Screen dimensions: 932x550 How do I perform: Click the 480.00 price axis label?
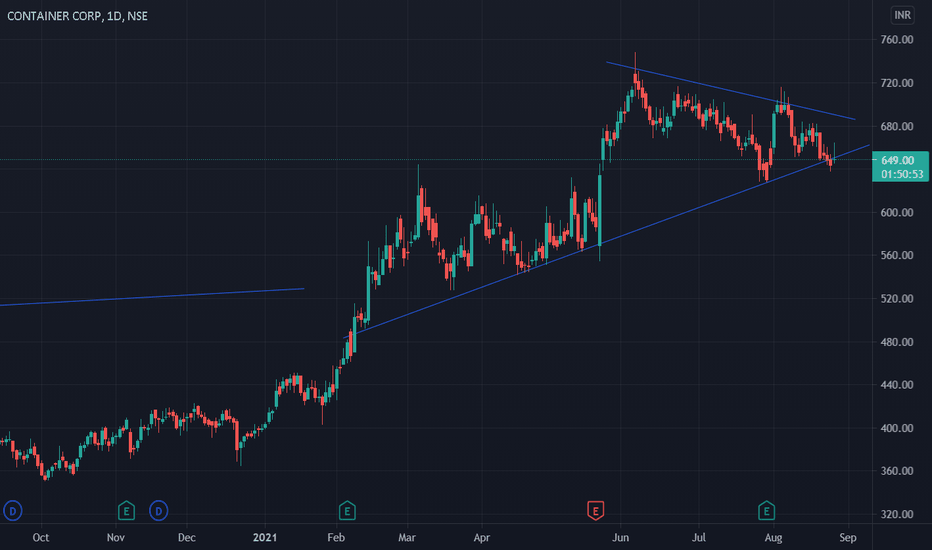897,342
